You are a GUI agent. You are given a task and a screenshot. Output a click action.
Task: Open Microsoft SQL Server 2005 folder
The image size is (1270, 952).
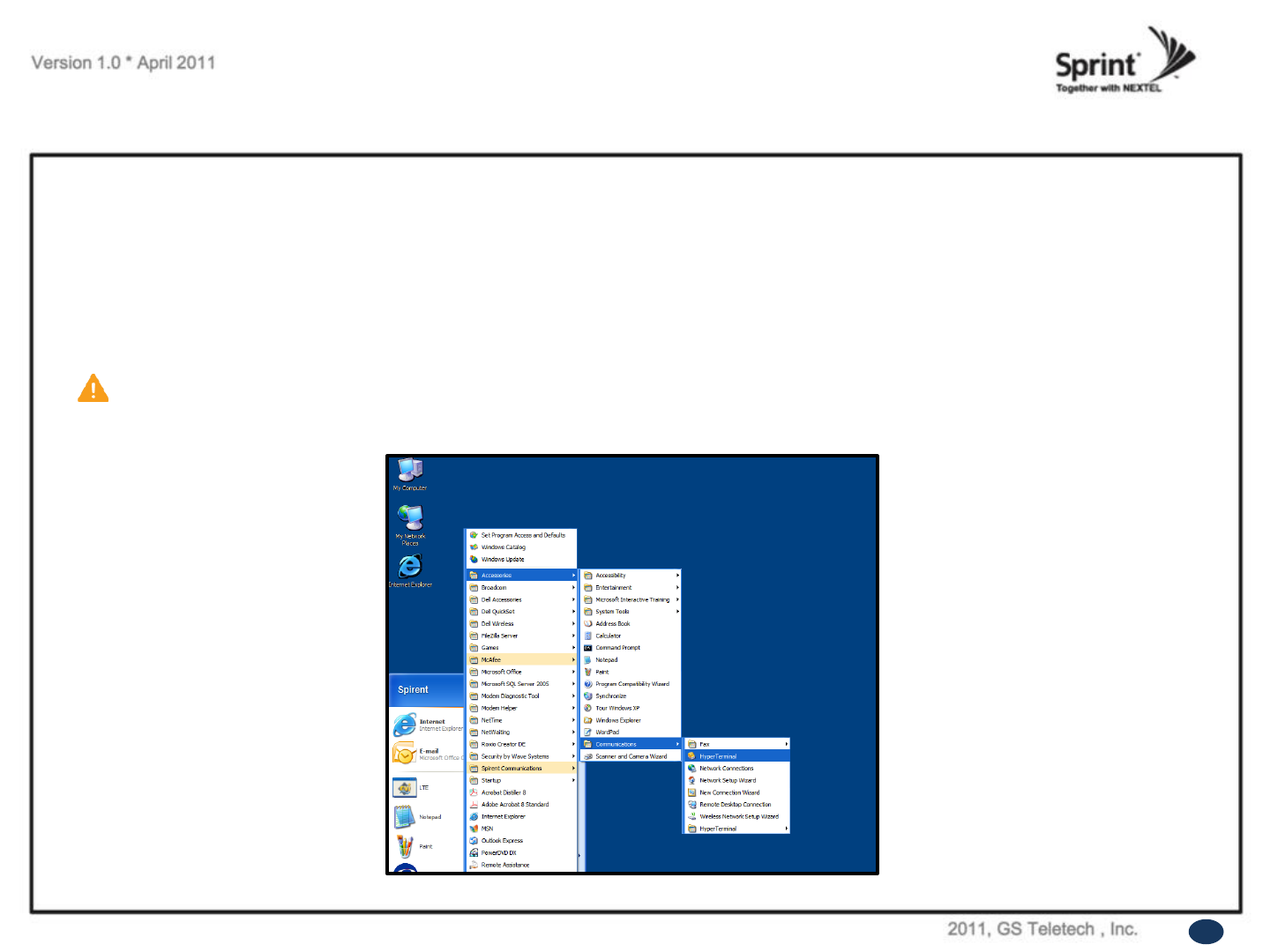522,684
